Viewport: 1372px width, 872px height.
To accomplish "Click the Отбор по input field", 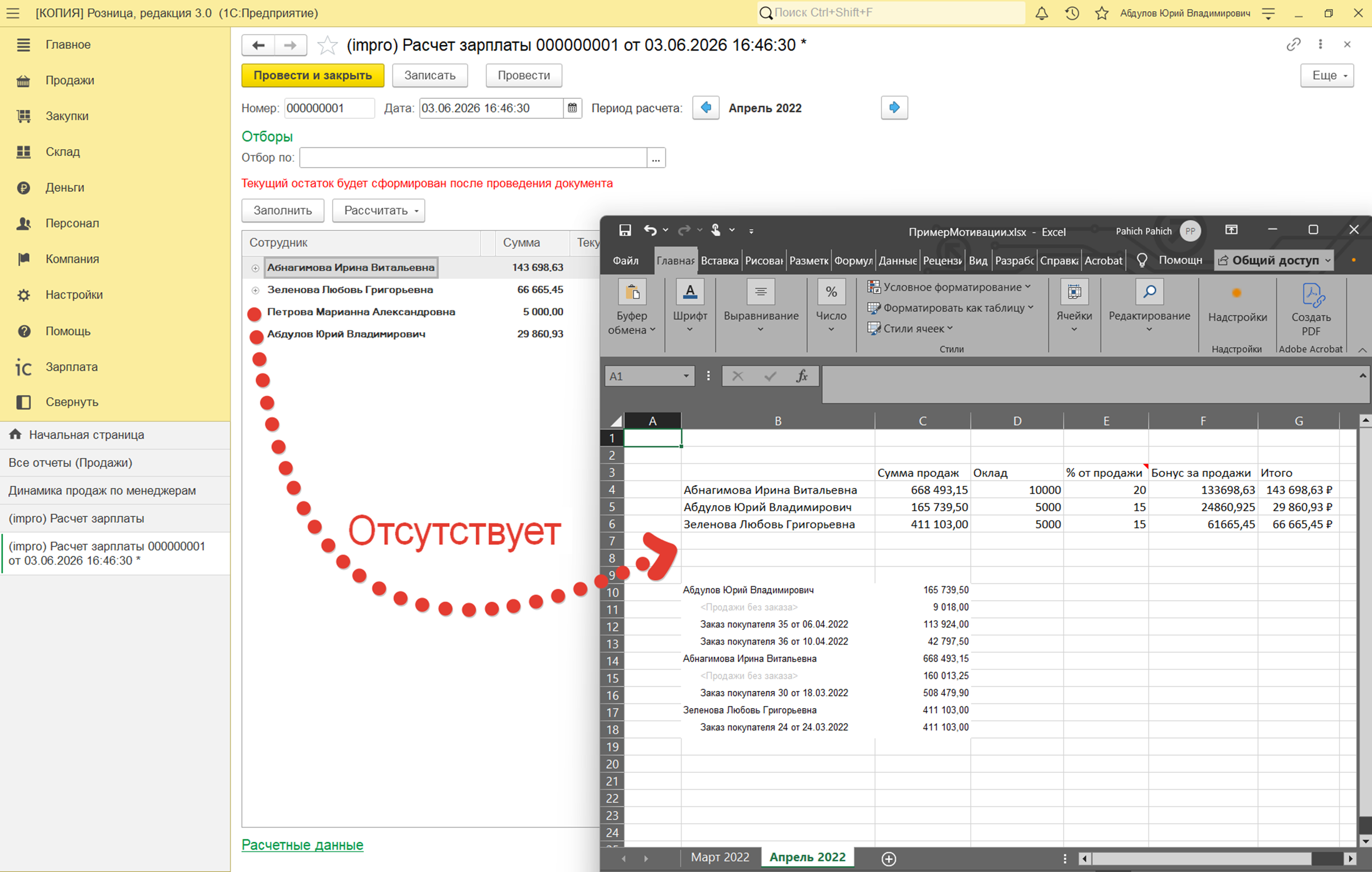I will pos(473,158).
